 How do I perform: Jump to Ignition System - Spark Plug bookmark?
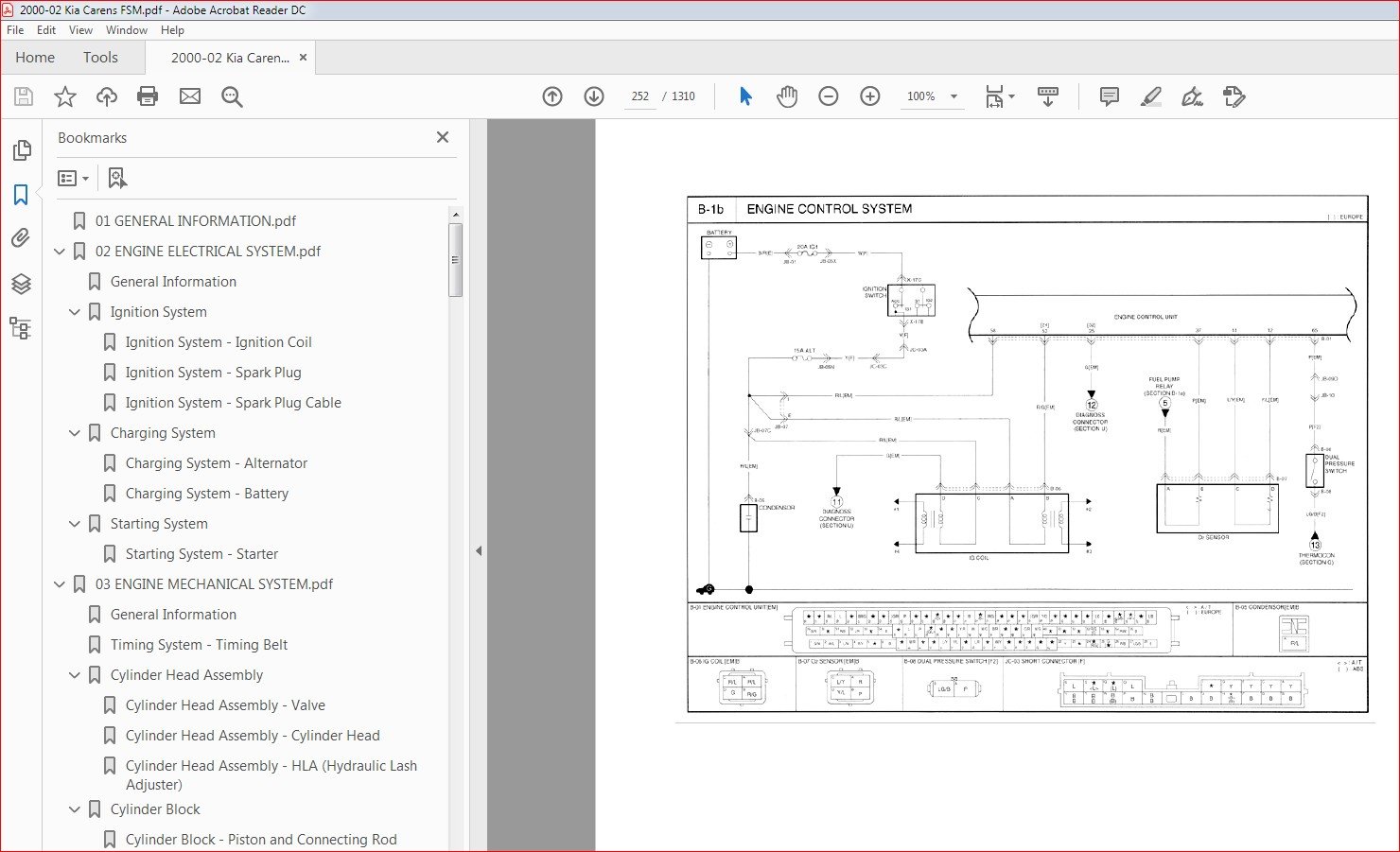point(213,373)
